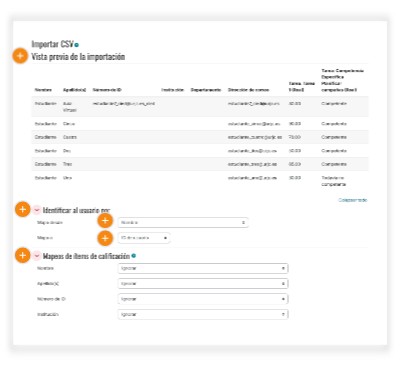Viewport: 400px width, 366px height.
Task: Click the Nombre column header in preview table
Action: [43, 90]
